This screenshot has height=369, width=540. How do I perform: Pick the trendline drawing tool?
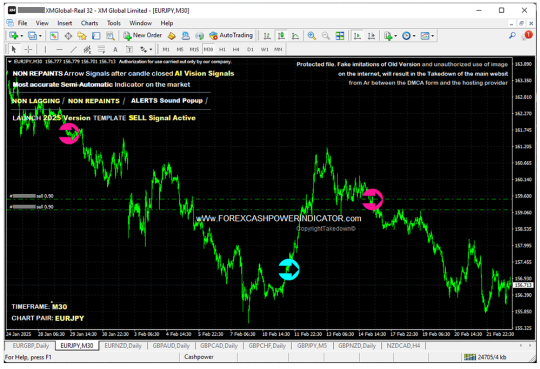(x=73, y=50)
